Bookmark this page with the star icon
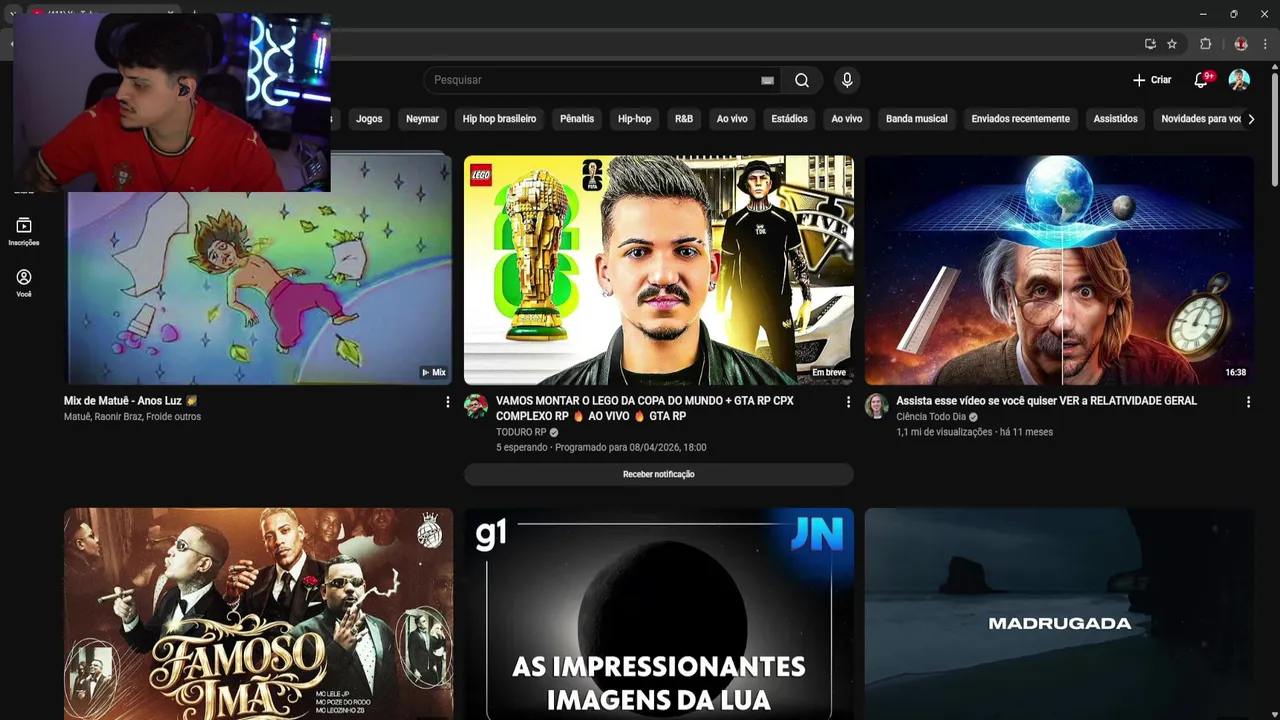Image resolution: width=1280 pixels, height=720 pixels. pos(1172,44)
